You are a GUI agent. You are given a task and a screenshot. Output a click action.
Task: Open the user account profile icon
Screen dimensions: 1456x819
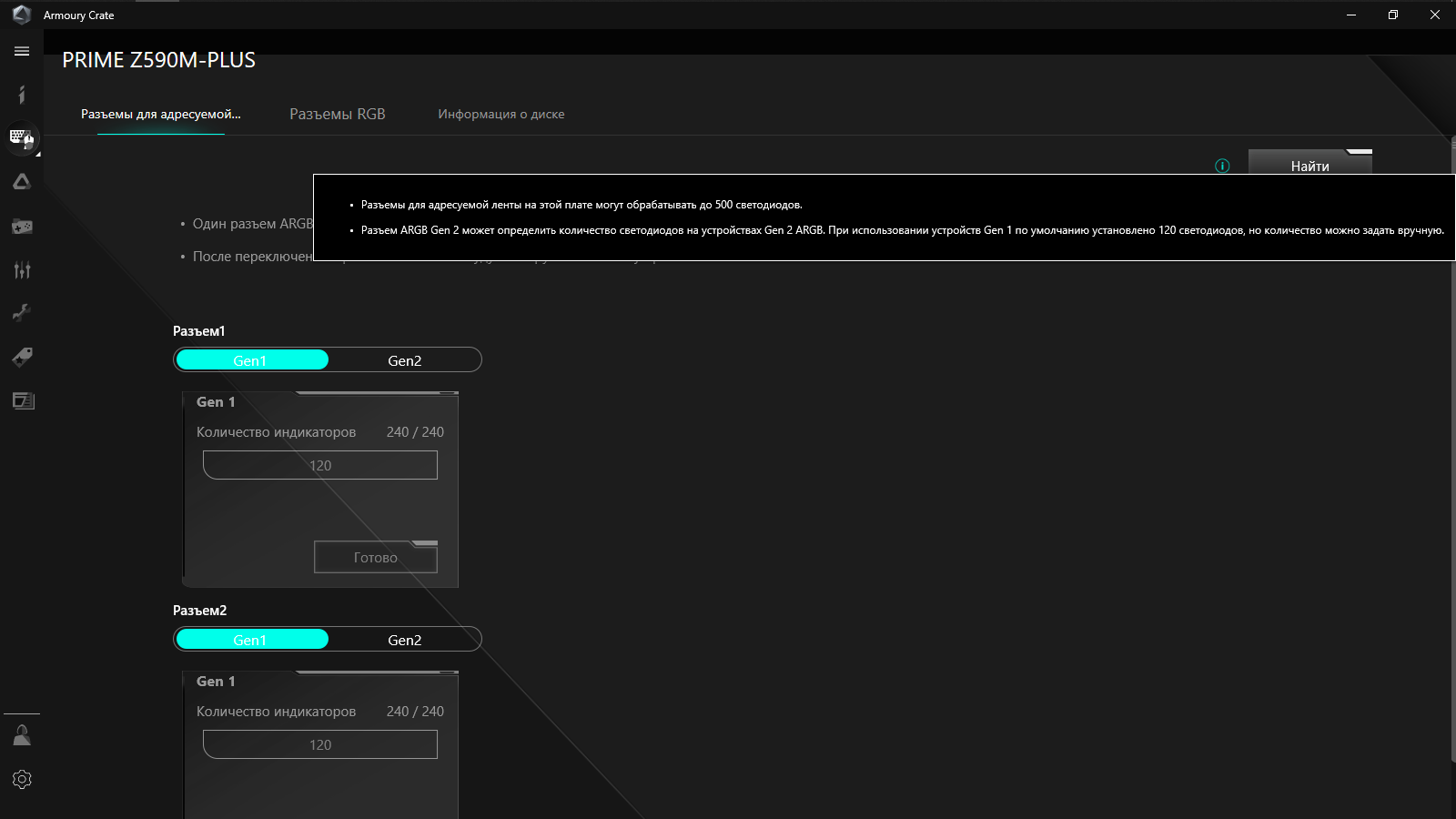(22, 735)
